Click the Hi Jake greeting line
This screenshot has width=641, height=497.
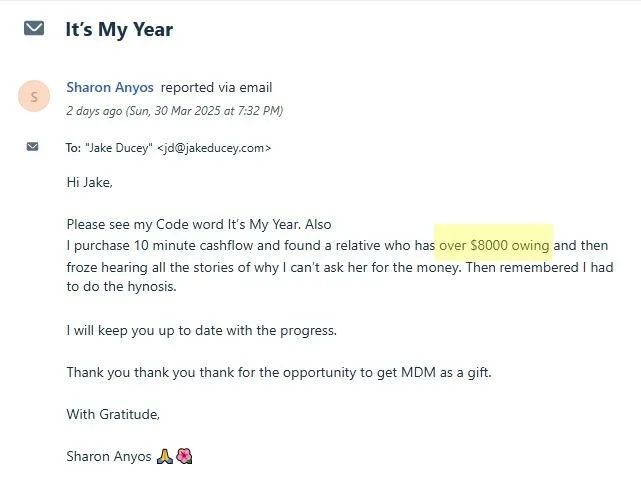pyautogui.click(x=90, y=182)
